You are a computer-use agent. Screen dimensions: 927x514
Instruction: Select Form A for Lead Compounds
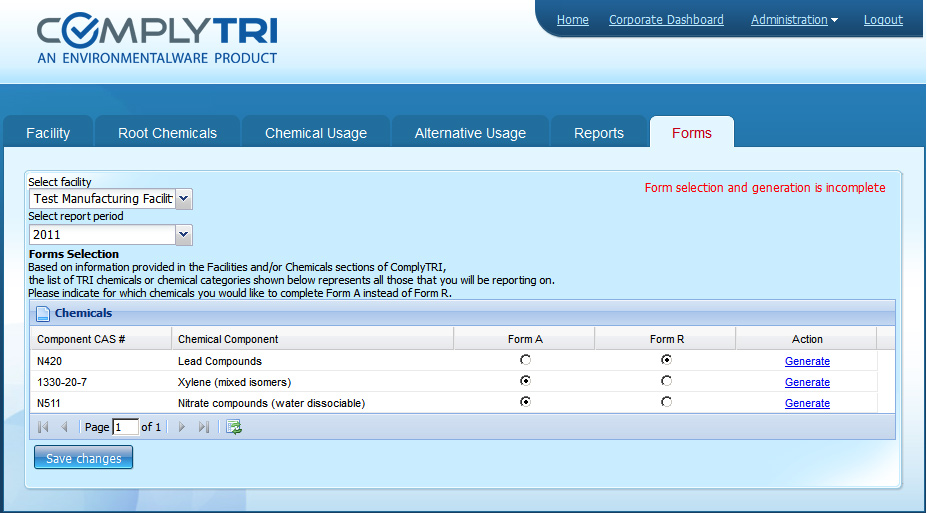[526, 360]
